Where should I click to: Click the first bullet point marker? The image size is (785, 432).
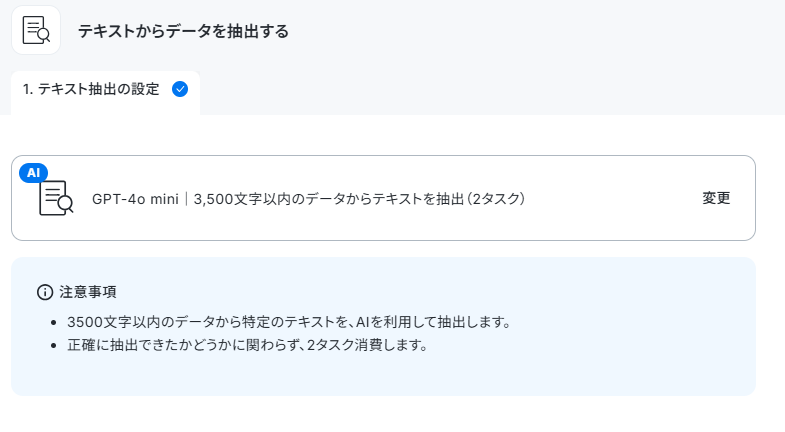[x=54, y=322]
